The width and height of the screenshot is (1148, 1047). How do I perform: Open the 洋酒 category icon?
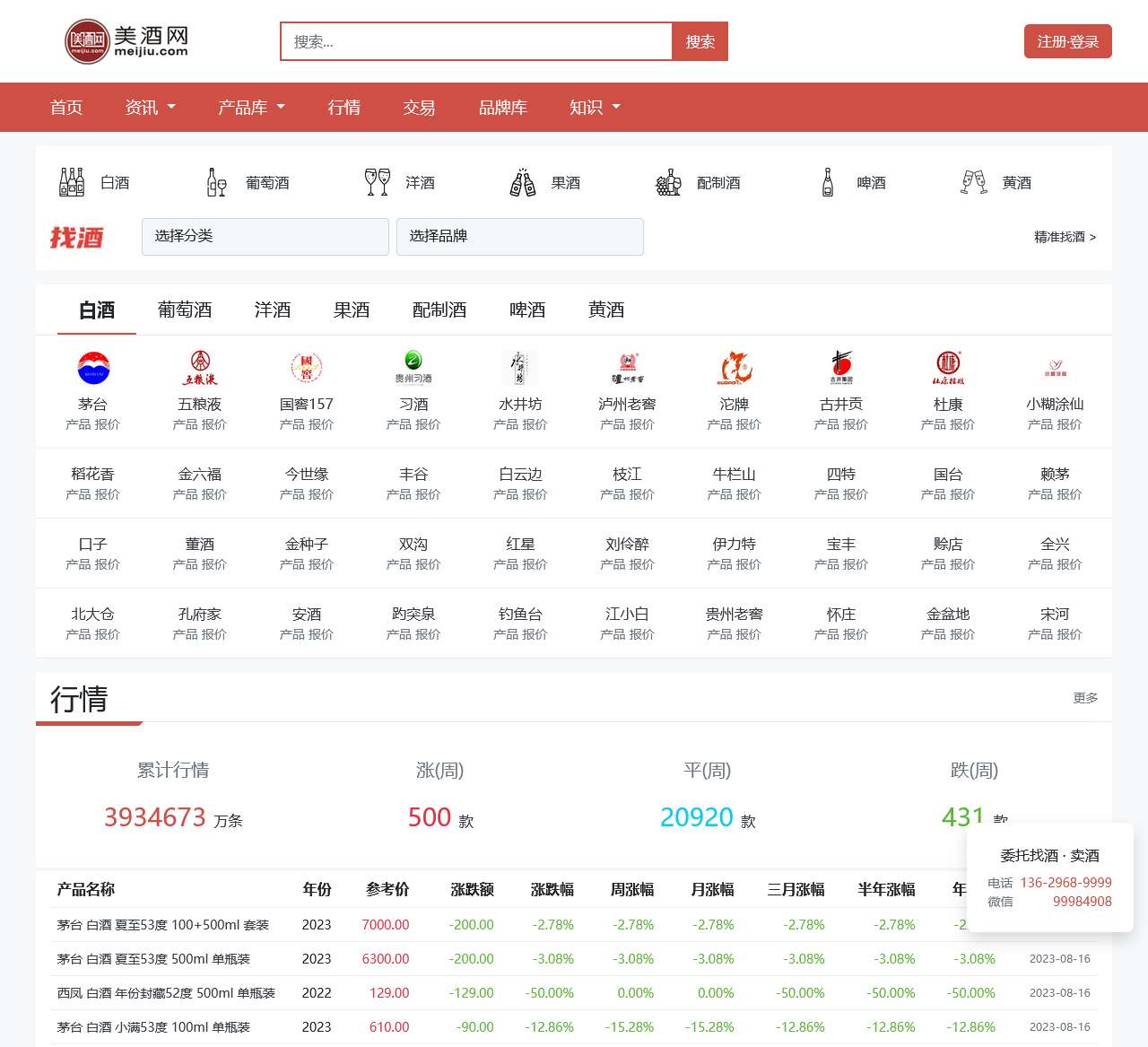(x=377, y=181)
